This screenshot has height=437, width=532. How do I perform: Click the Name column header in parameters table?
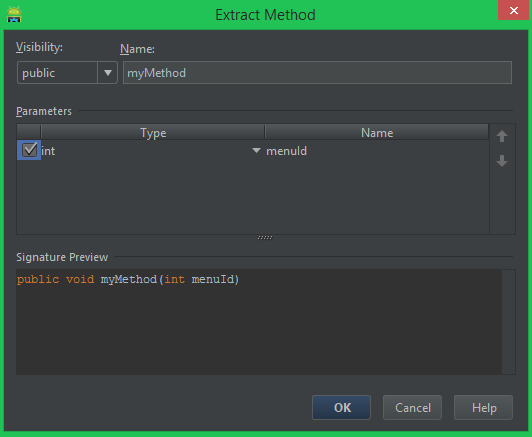377,133
